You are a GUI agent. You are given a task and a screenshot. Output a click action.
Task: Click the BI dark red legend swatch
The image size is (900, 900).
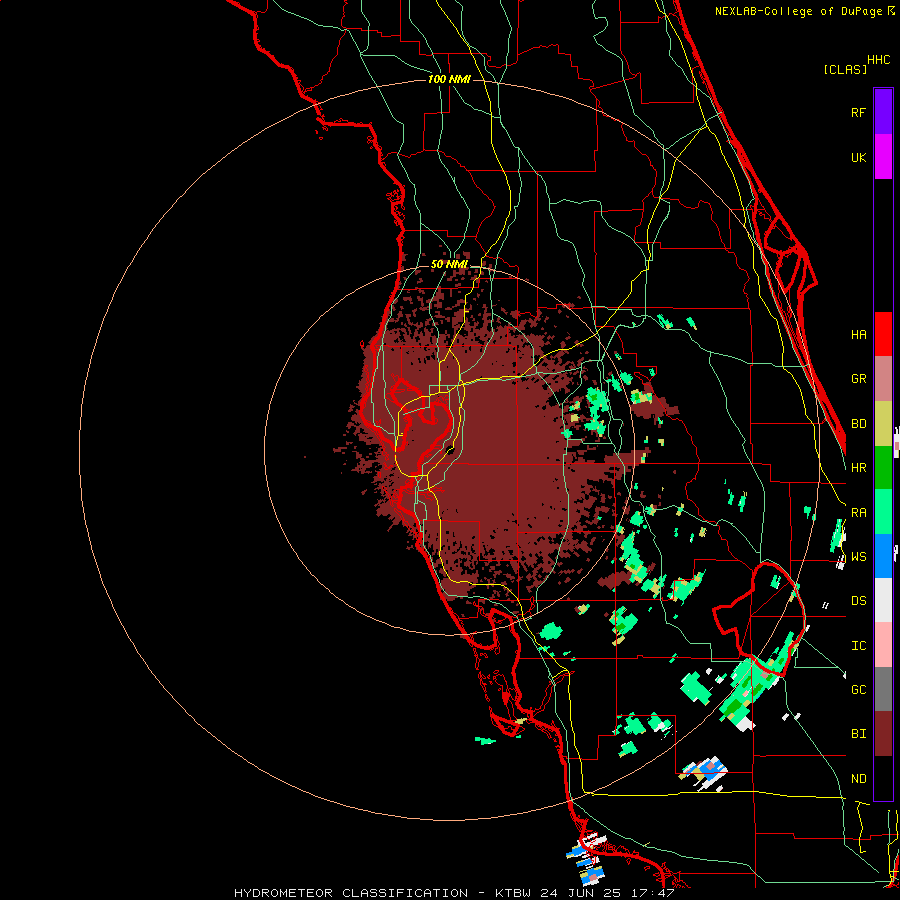tap(883, 734)
